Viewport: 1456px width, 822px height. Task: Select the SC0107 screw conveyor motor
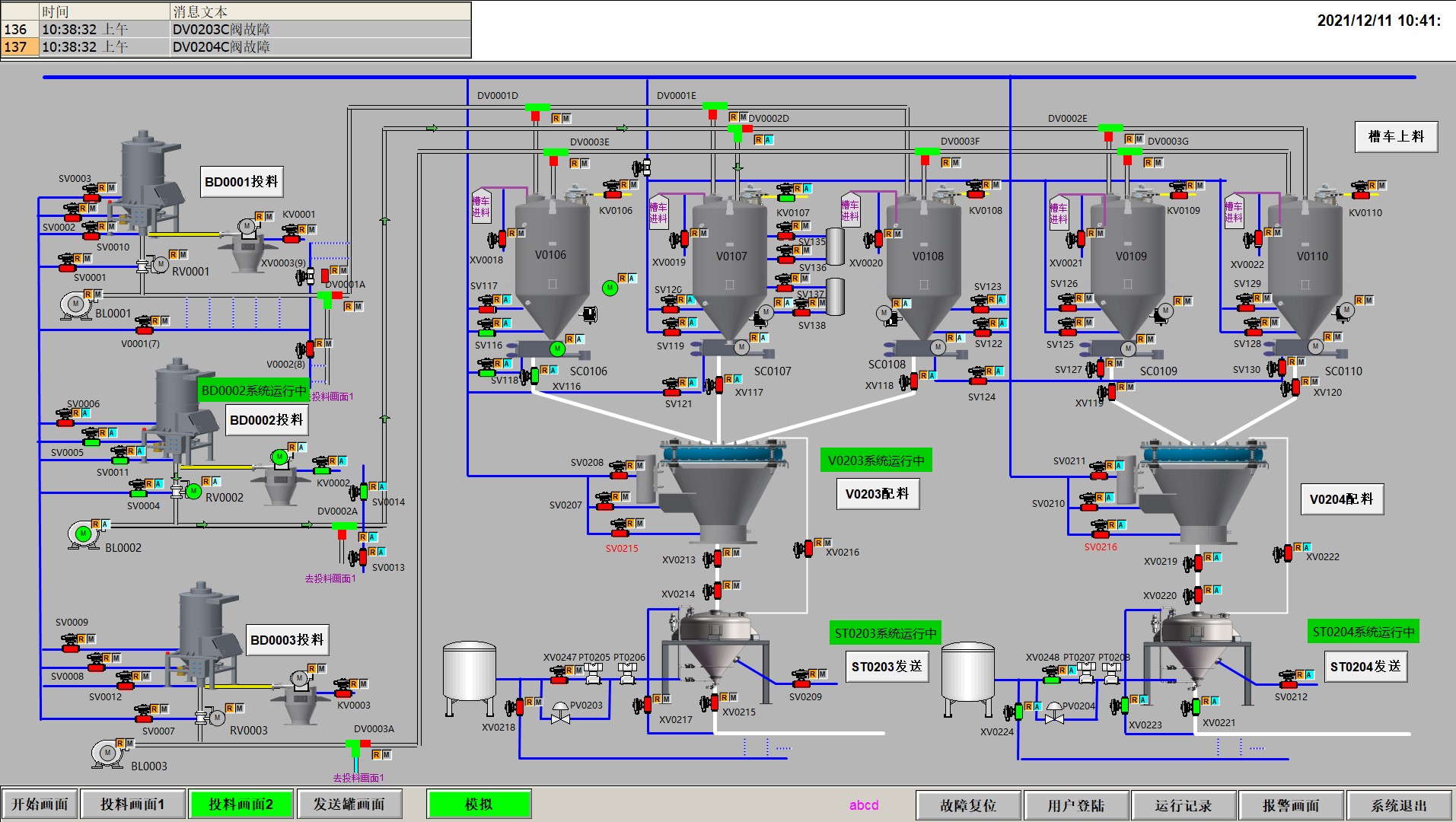click(741, 348)
